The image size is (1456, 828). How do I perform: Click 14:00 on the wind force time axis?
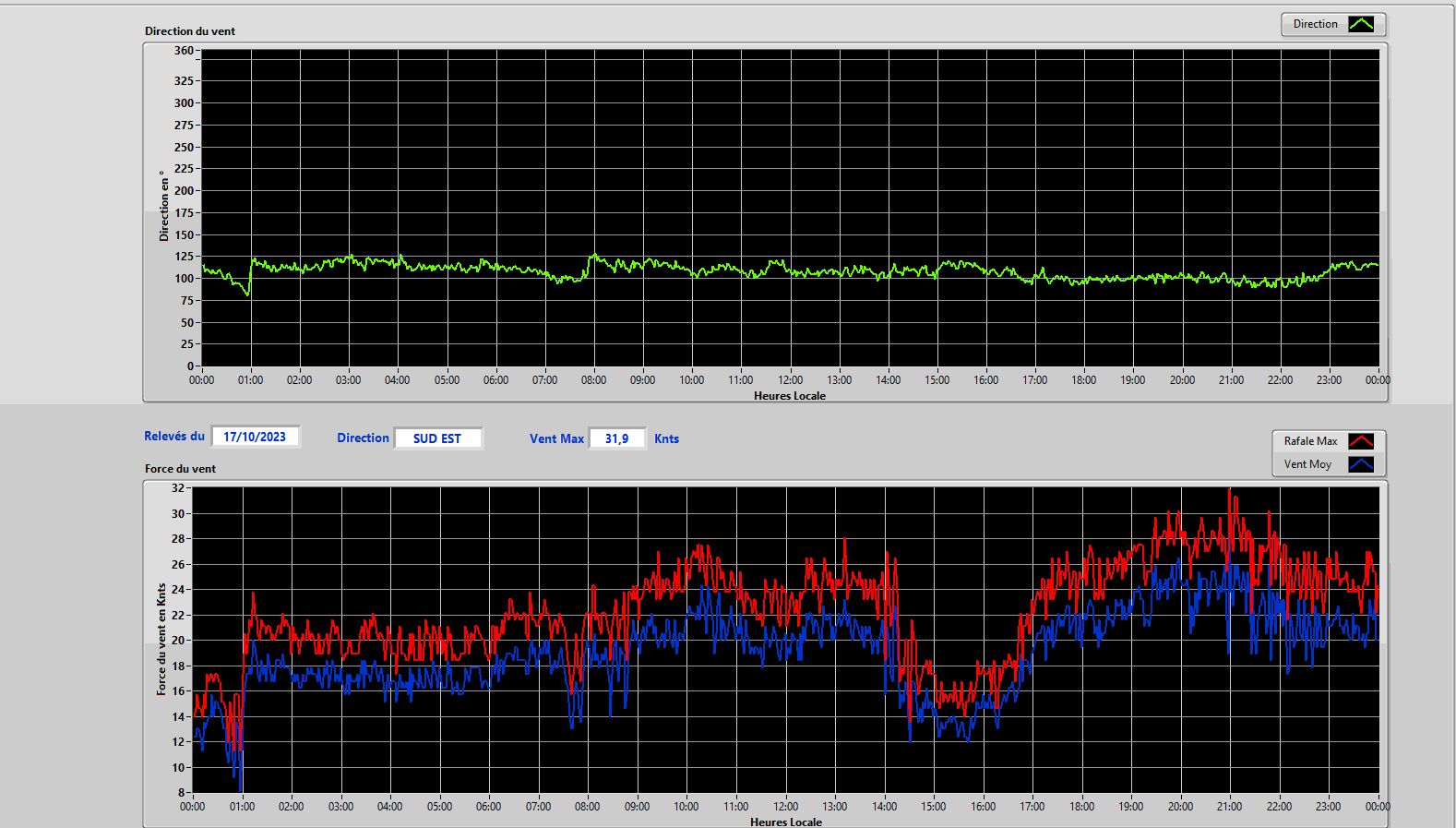pyautogui.click(x=884, y=807)
